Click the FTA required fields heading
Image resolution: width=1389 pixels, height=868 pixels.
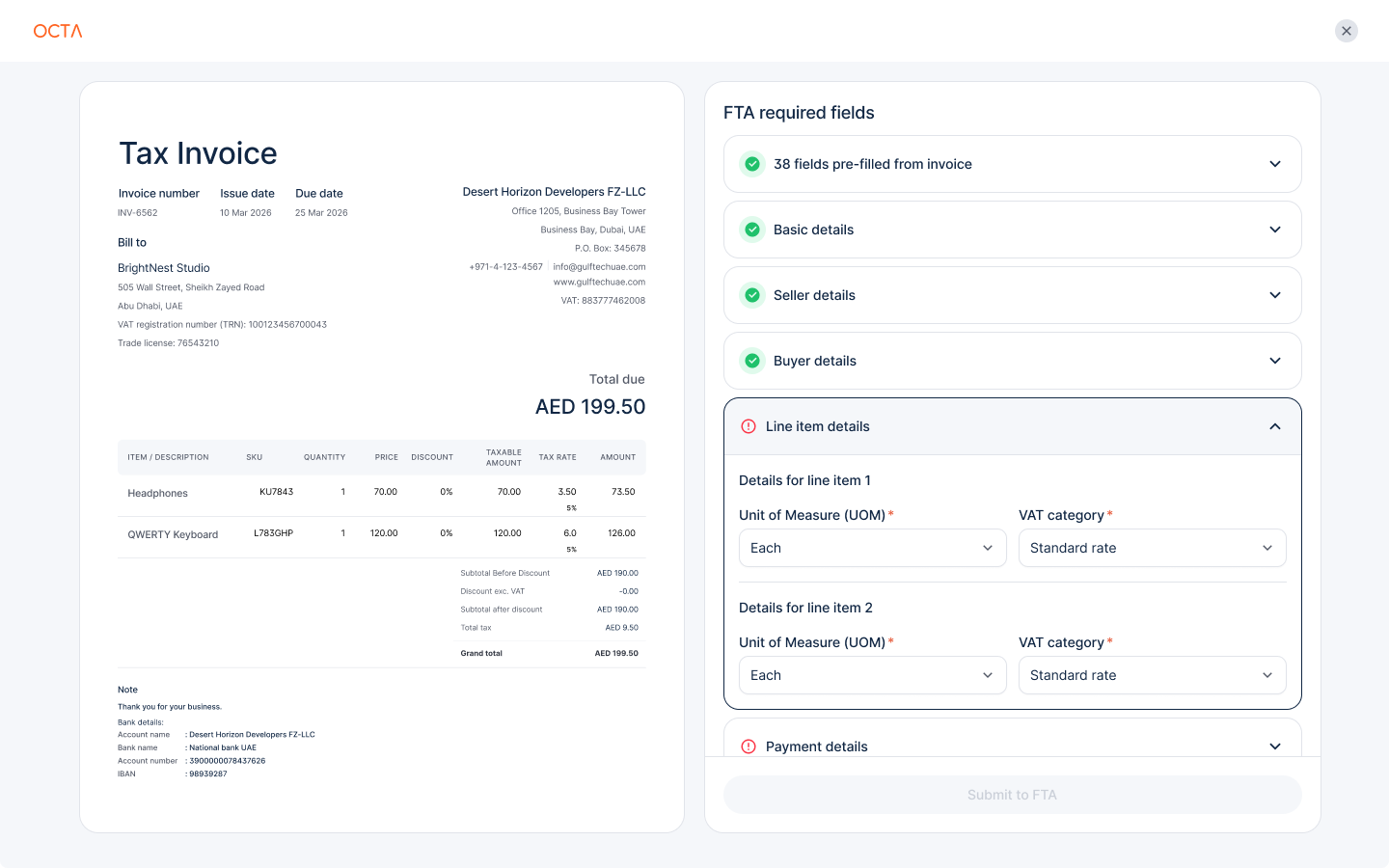799,113
